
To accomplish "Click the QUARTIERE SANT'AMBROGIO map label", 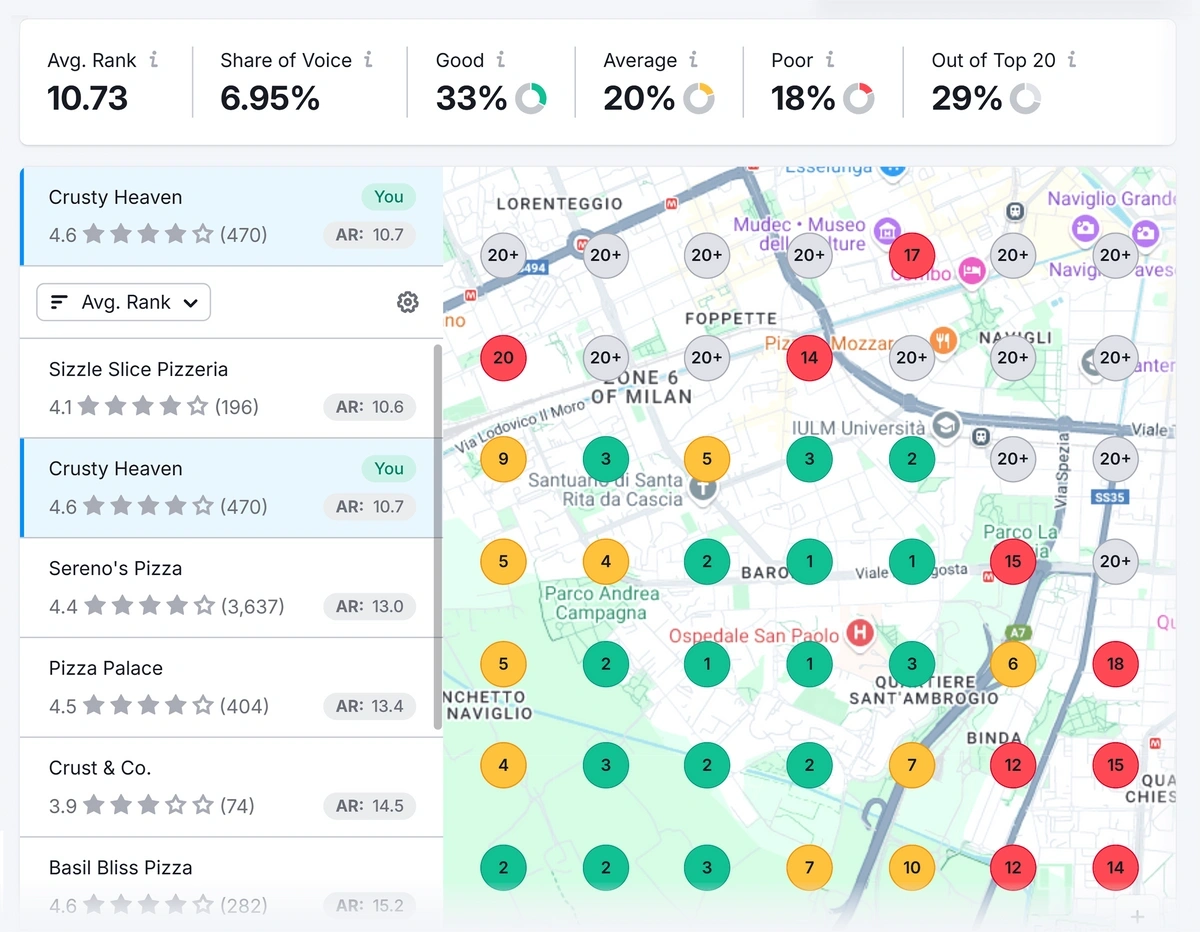I will pyautogui.click(x=924, y=689).
